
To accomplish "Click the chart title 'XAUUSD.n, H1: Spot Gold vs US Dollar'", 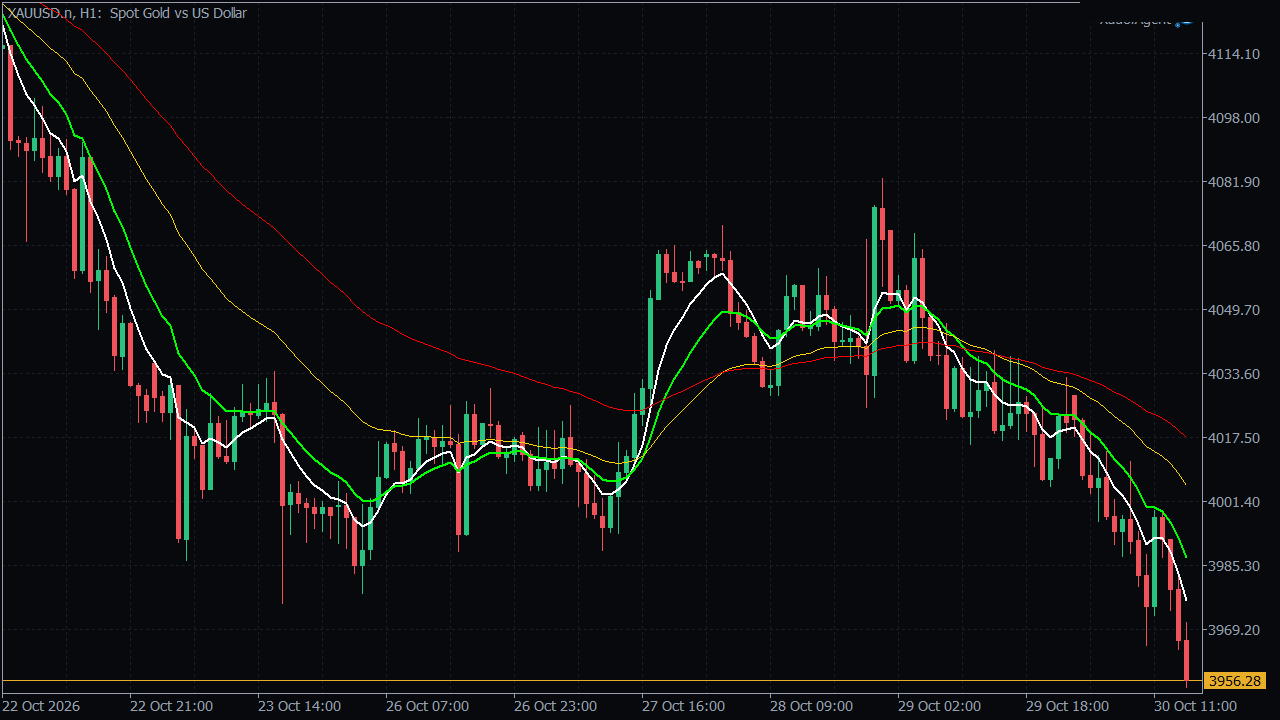I will (x=127, y=13).
